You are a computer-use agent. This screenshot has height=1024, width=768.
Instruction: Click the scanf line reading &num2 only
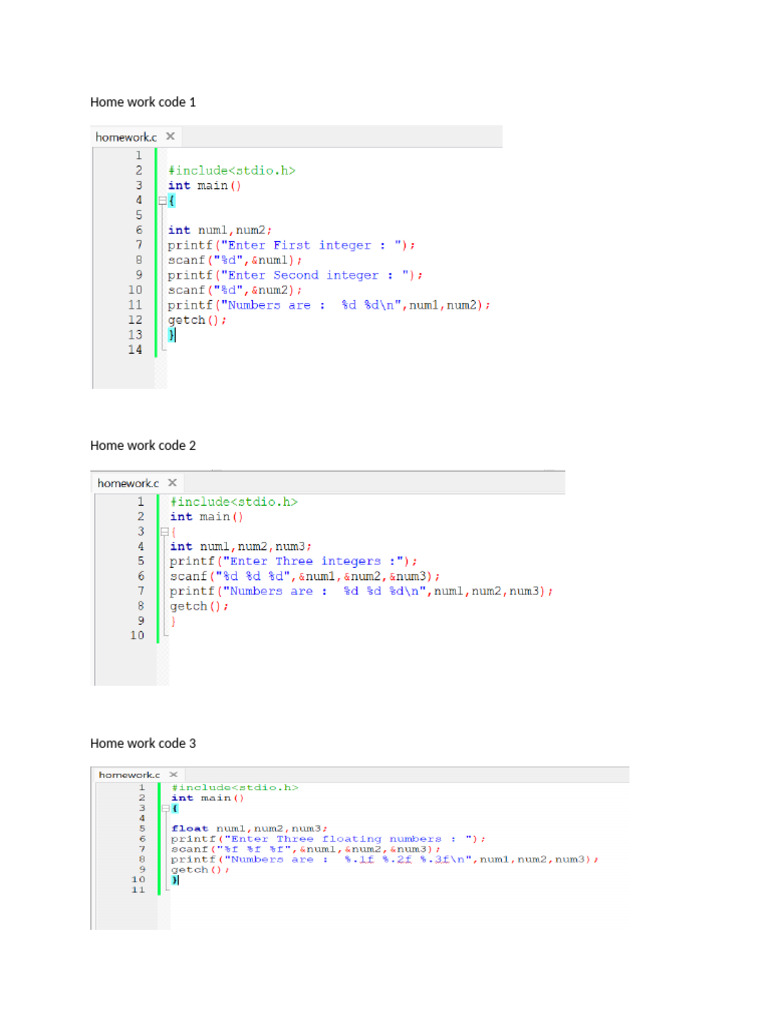point(234,291)
